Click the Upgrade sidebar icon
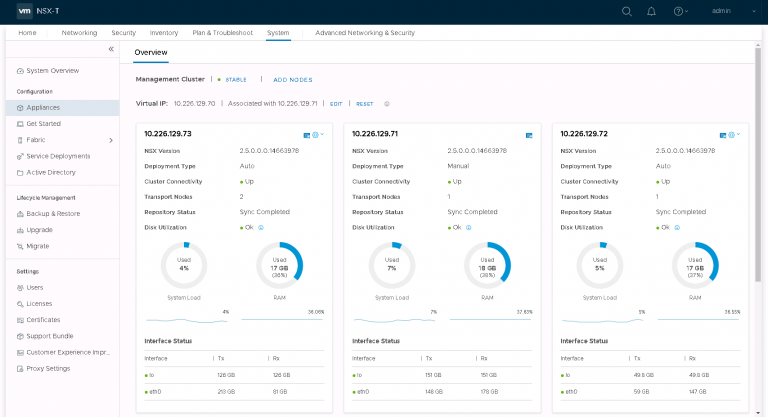Screen dimensions: 768x417 [x=20, y=230]
